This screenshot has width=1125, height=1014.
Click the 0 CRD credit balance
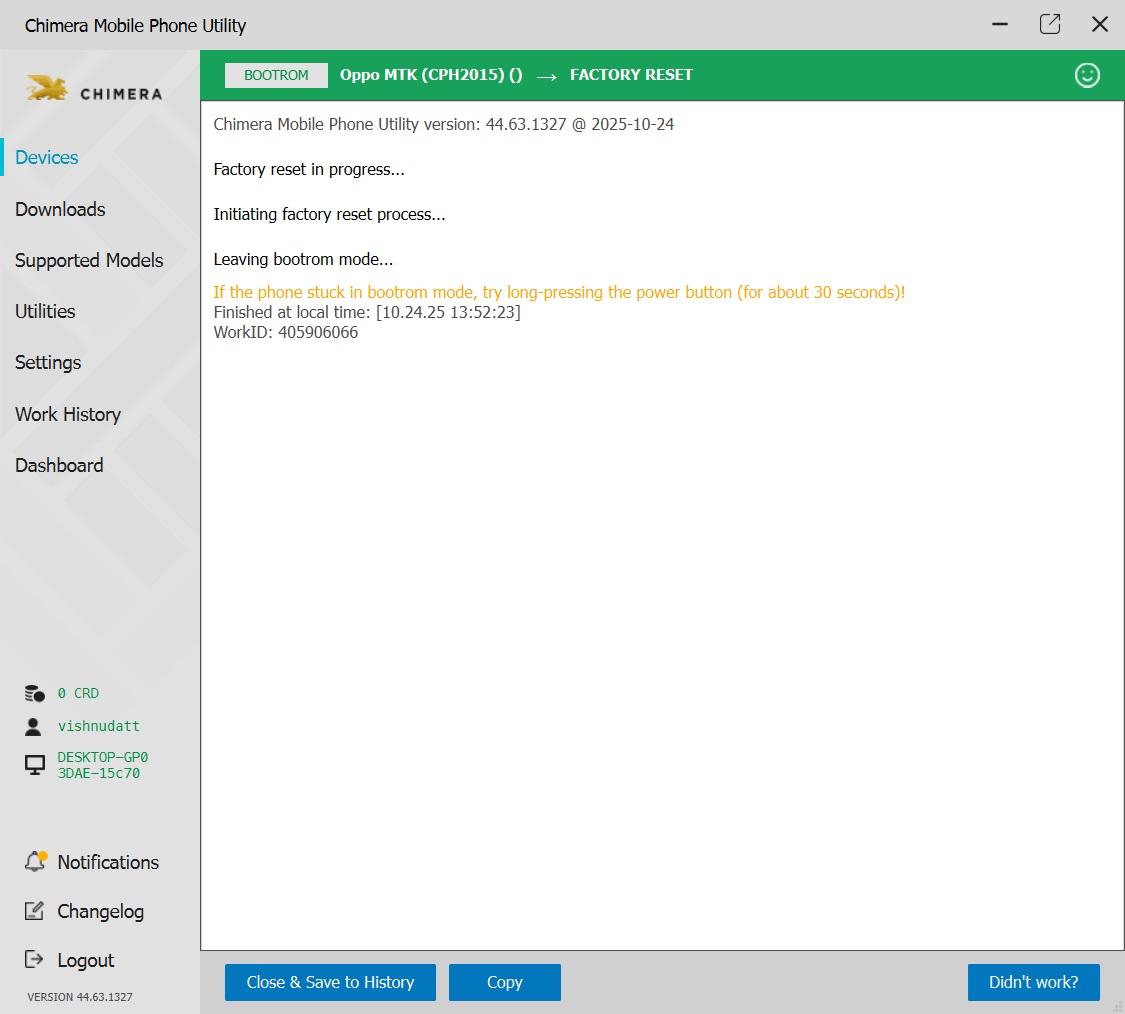(78, 693)
